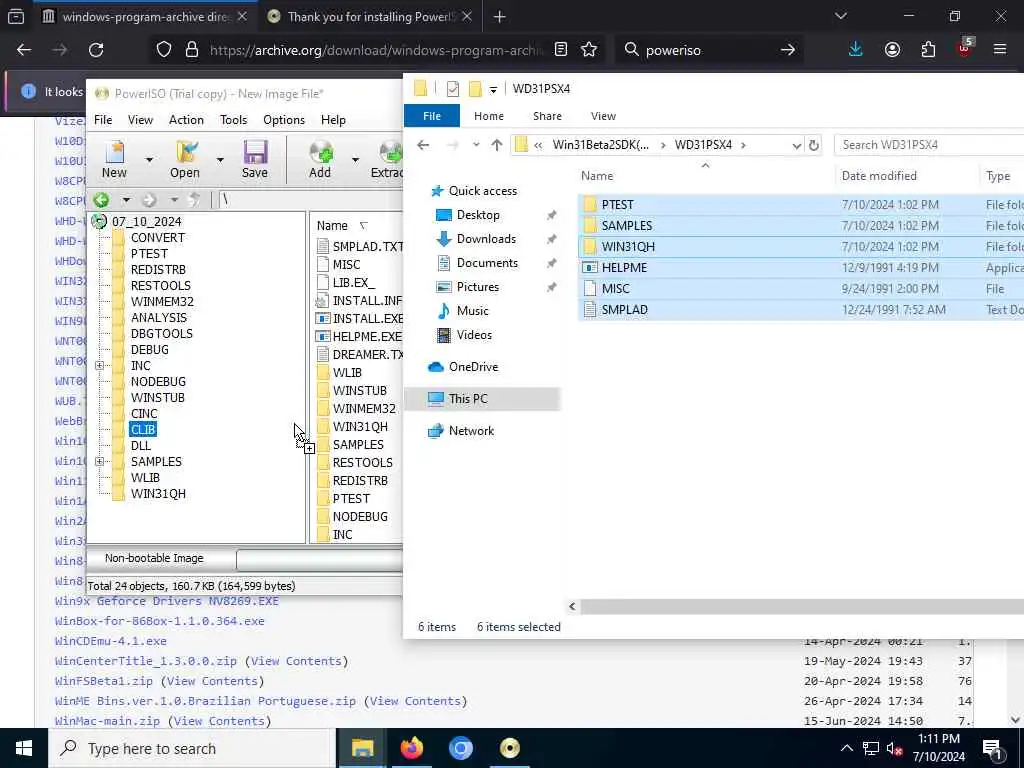Switch to windows-program-archive browser tab
Image resolution: width=1024 pixels, height=768 pixels.
[146, 17]
